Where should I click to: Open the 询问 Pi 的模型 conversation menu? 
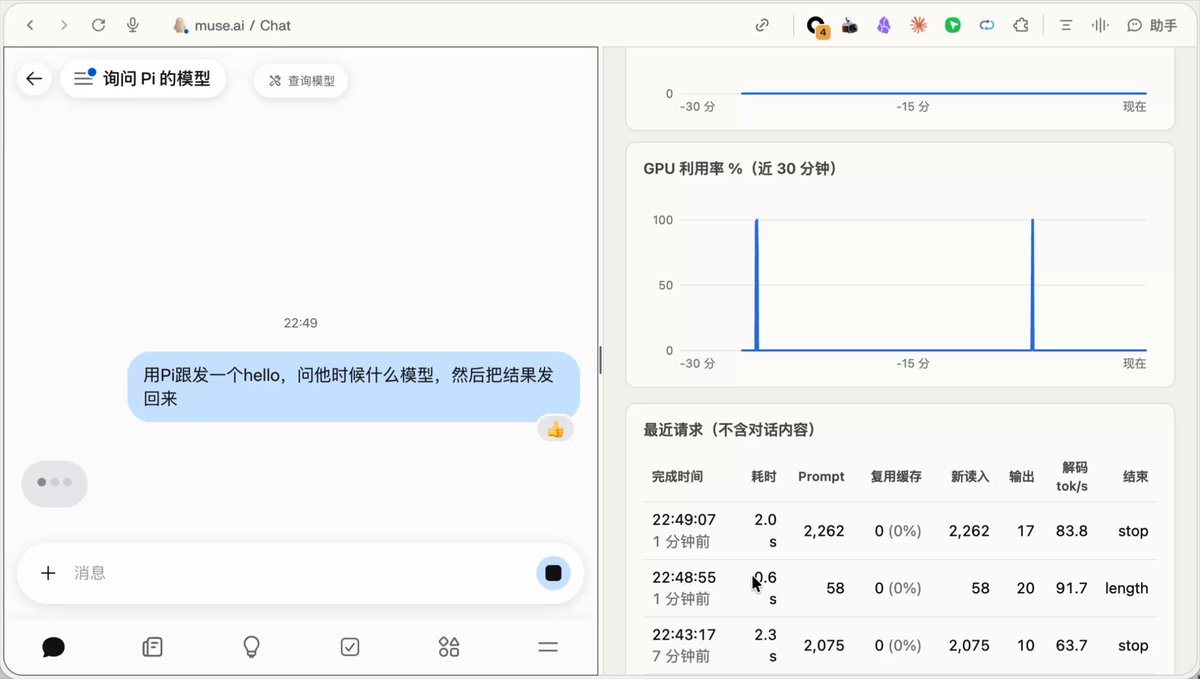[143, 79]
